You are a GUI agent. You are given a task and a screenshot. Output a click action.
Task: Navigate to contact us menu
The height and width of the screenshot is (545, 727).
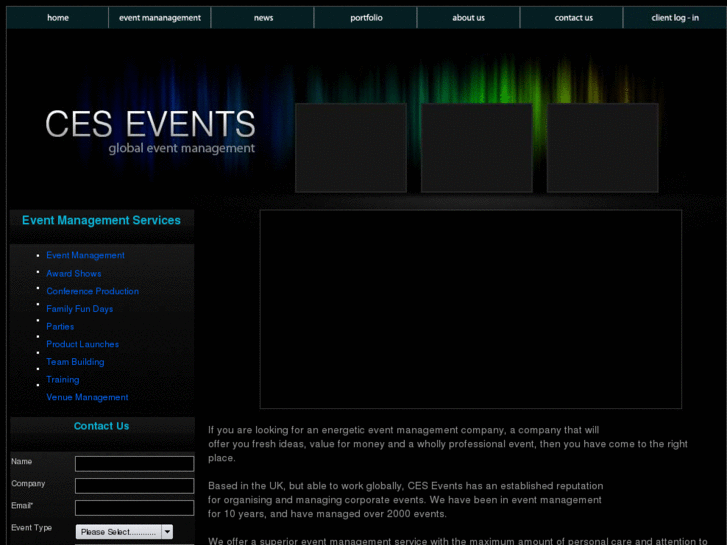tap(573, 18)
